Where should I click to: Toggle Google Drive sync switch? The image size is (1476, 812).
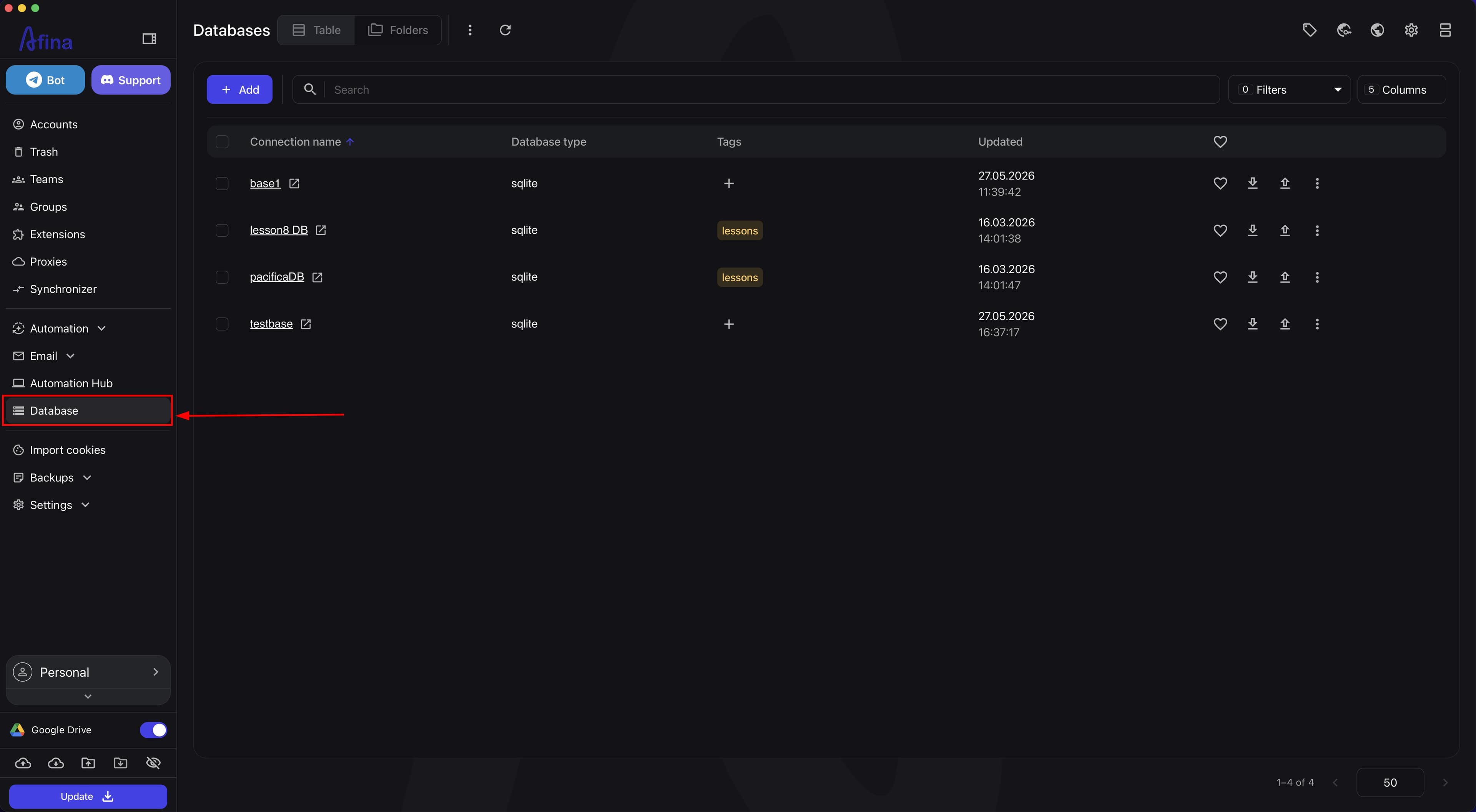(x=153, y=729)
